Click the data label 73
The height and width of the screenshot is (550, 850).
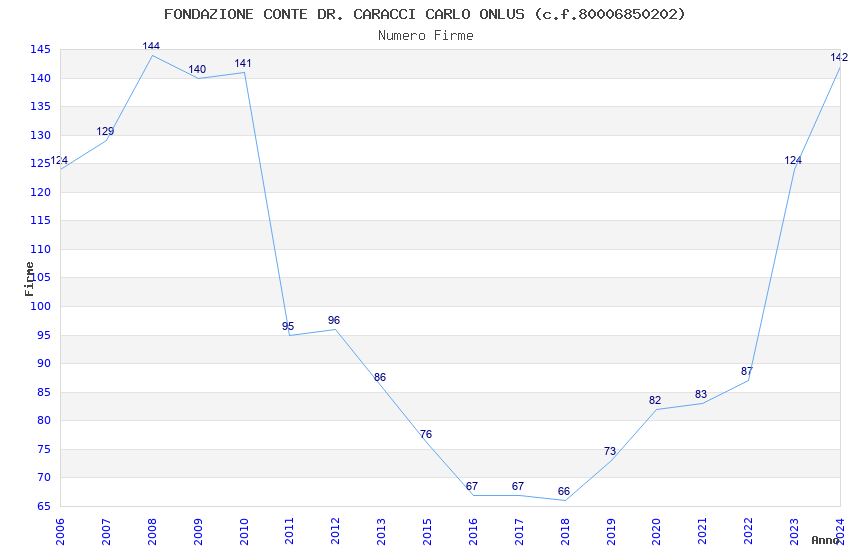pyautogui.click(x=610, y=451)
